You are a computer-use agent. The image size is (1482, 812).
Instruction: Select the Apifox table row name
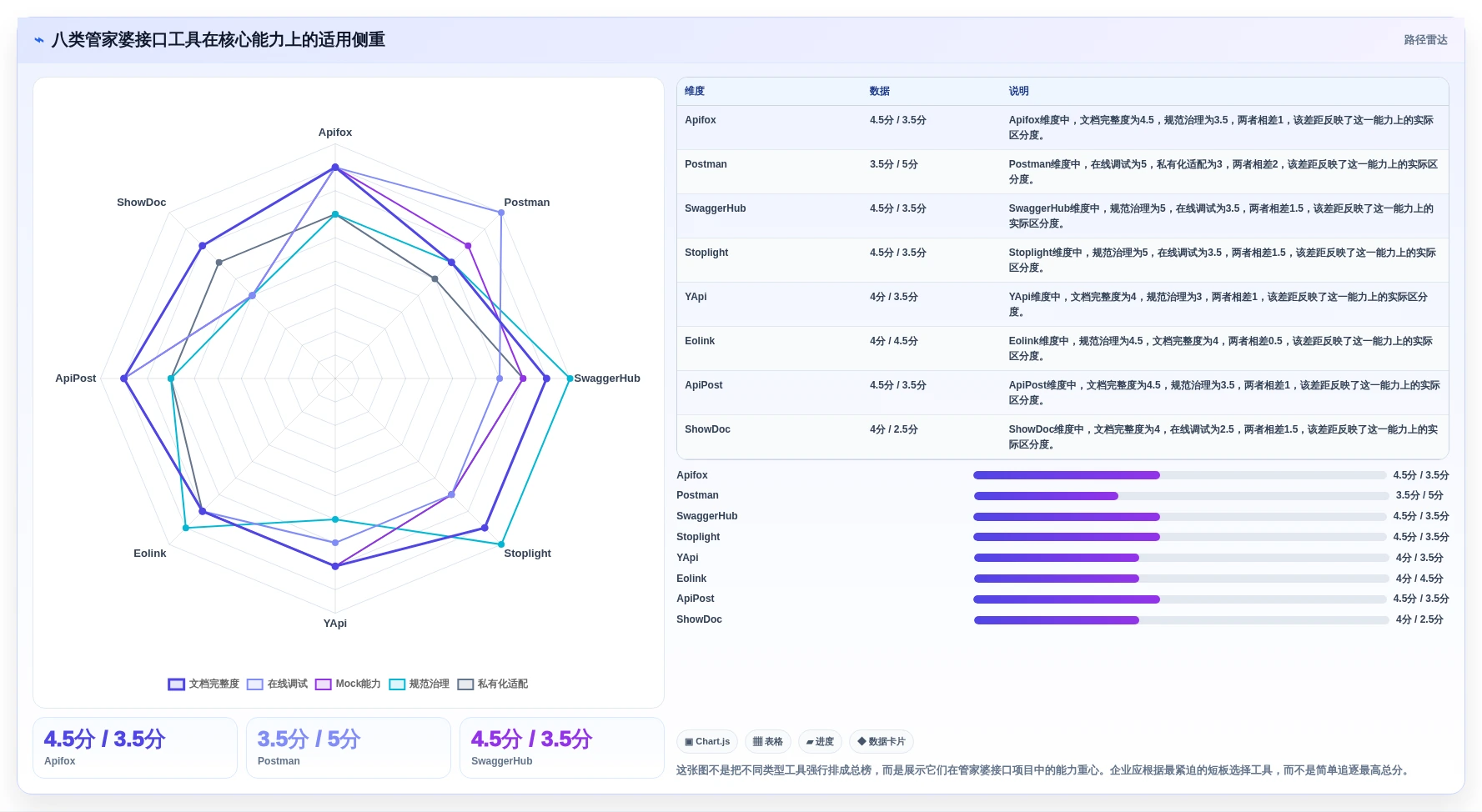pyautogui.click(x=701, y=120)
